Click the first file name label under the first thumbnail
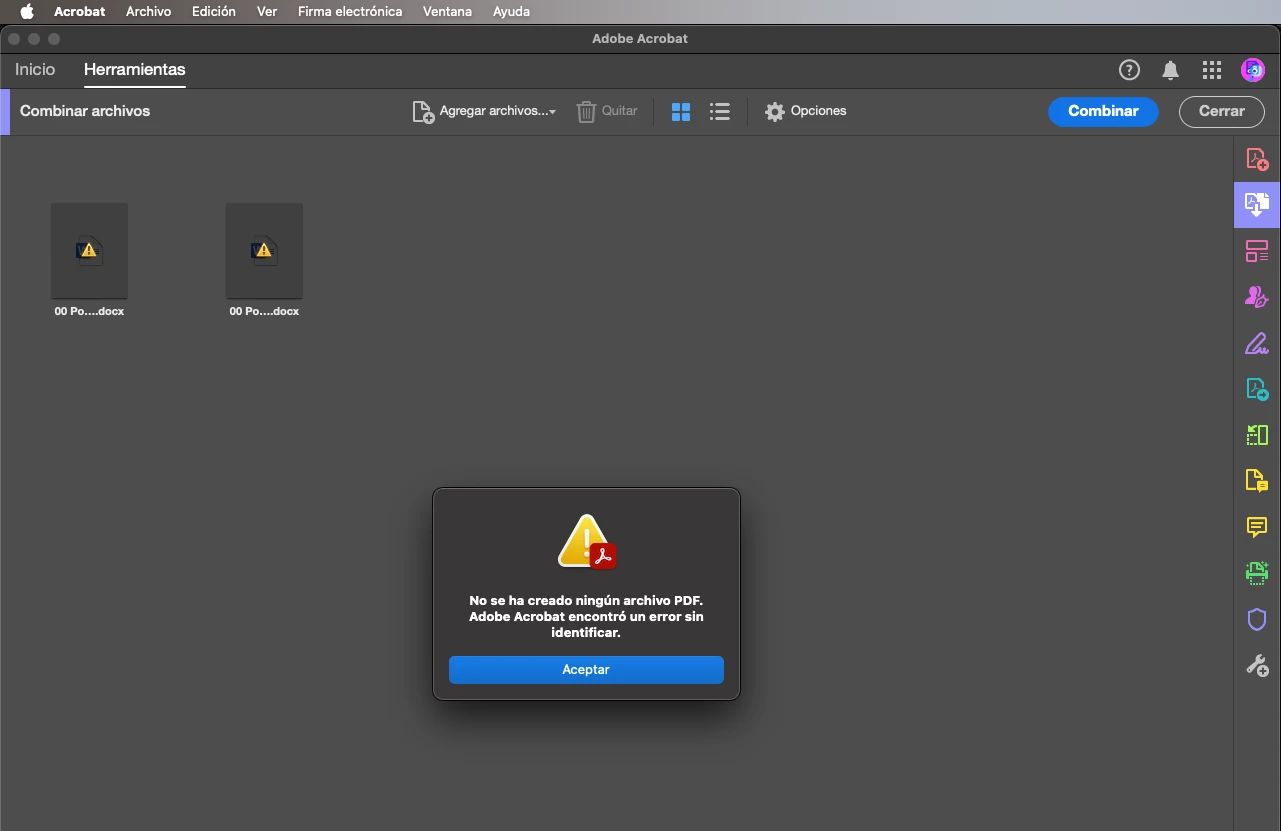The image size is (1281, 831). tap(89, 311)
